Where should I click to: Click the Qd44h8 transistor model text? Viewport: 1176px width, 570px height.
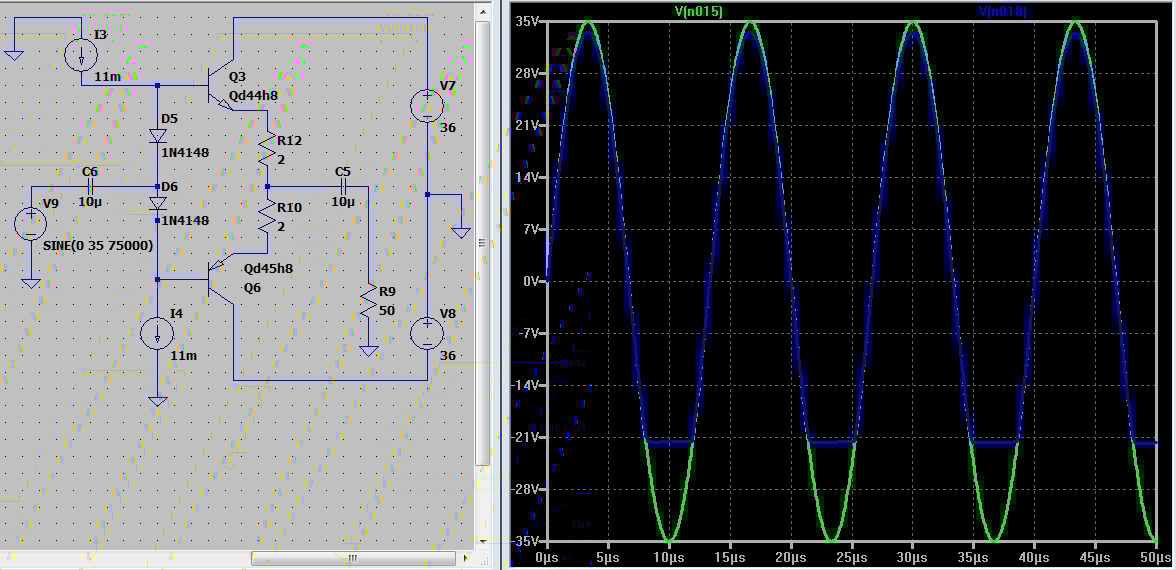[x=253, y=96]
